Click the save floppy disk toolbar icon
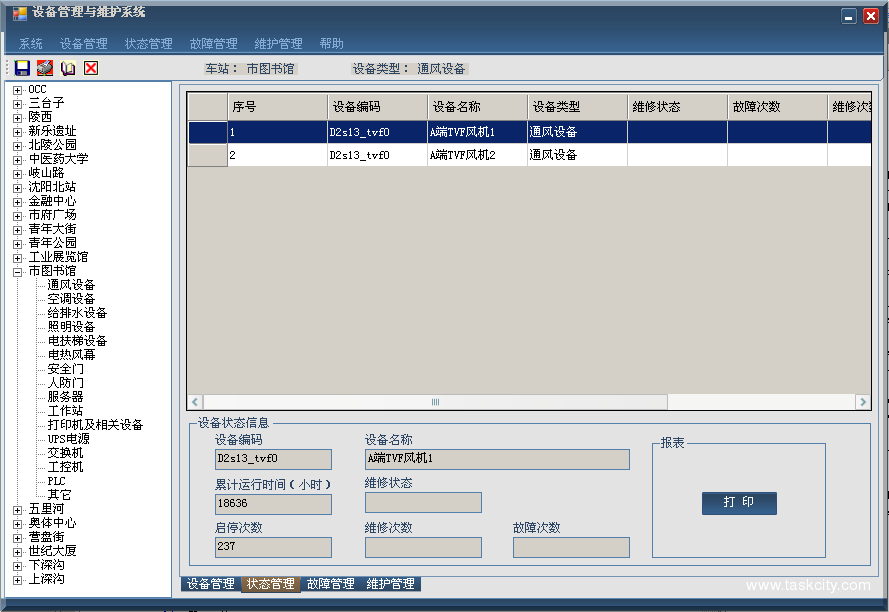 pos(22,68)
